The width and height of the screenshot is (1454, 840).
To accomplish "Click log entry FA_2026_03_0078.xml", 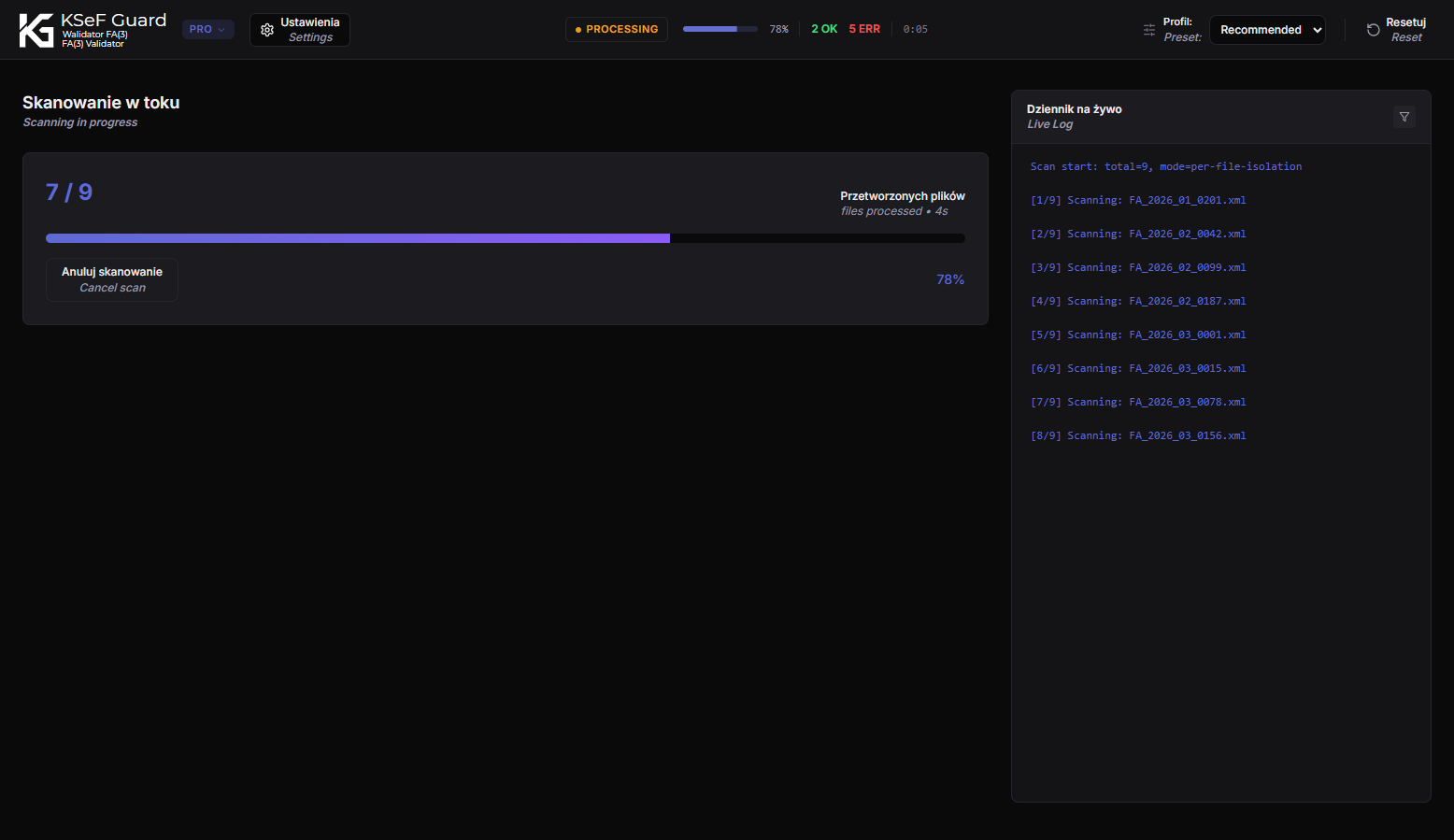I will click(x=1138, y=402).
